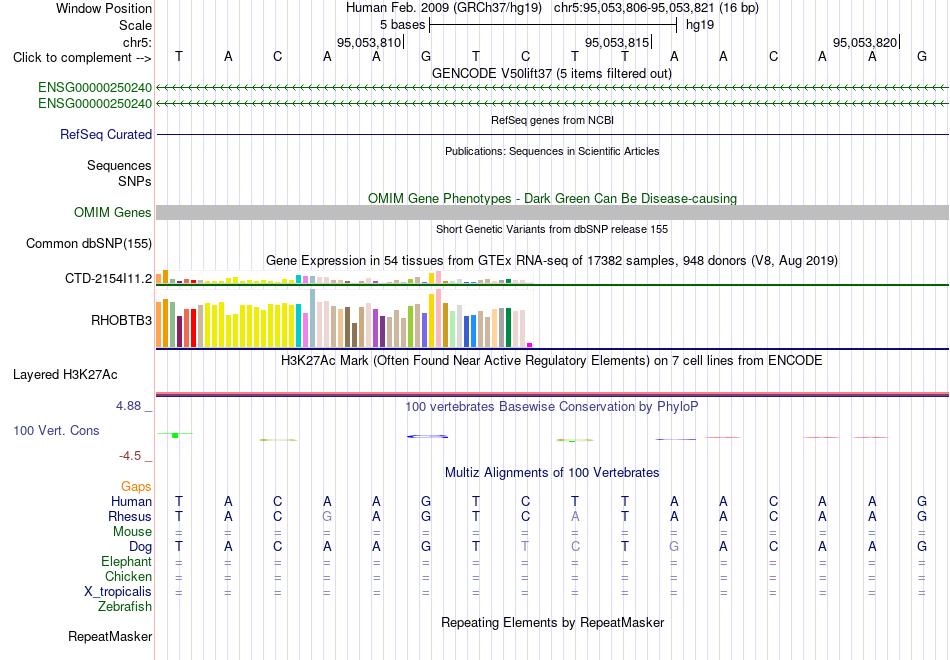Click 'Short Genetic Variants from dbSNP' title
Image resolution: width=950 pixels, height=660 pixels.
coord(552,229)
